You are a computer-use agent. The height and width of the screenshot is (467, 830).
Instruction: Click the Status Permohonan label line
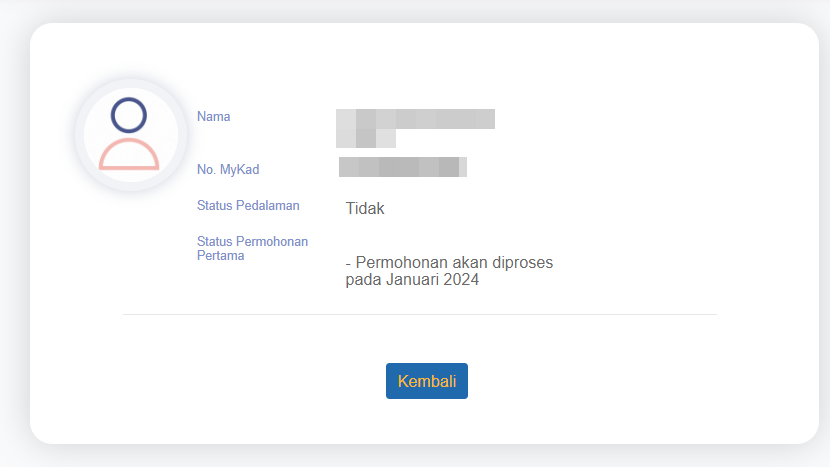tap(252, 241)
